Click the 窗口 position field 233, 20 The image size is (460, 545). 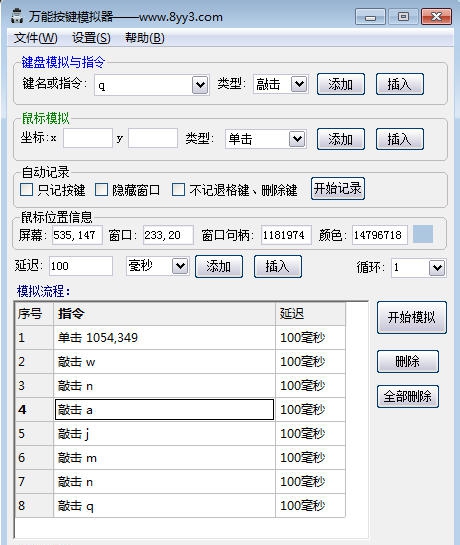168,235
